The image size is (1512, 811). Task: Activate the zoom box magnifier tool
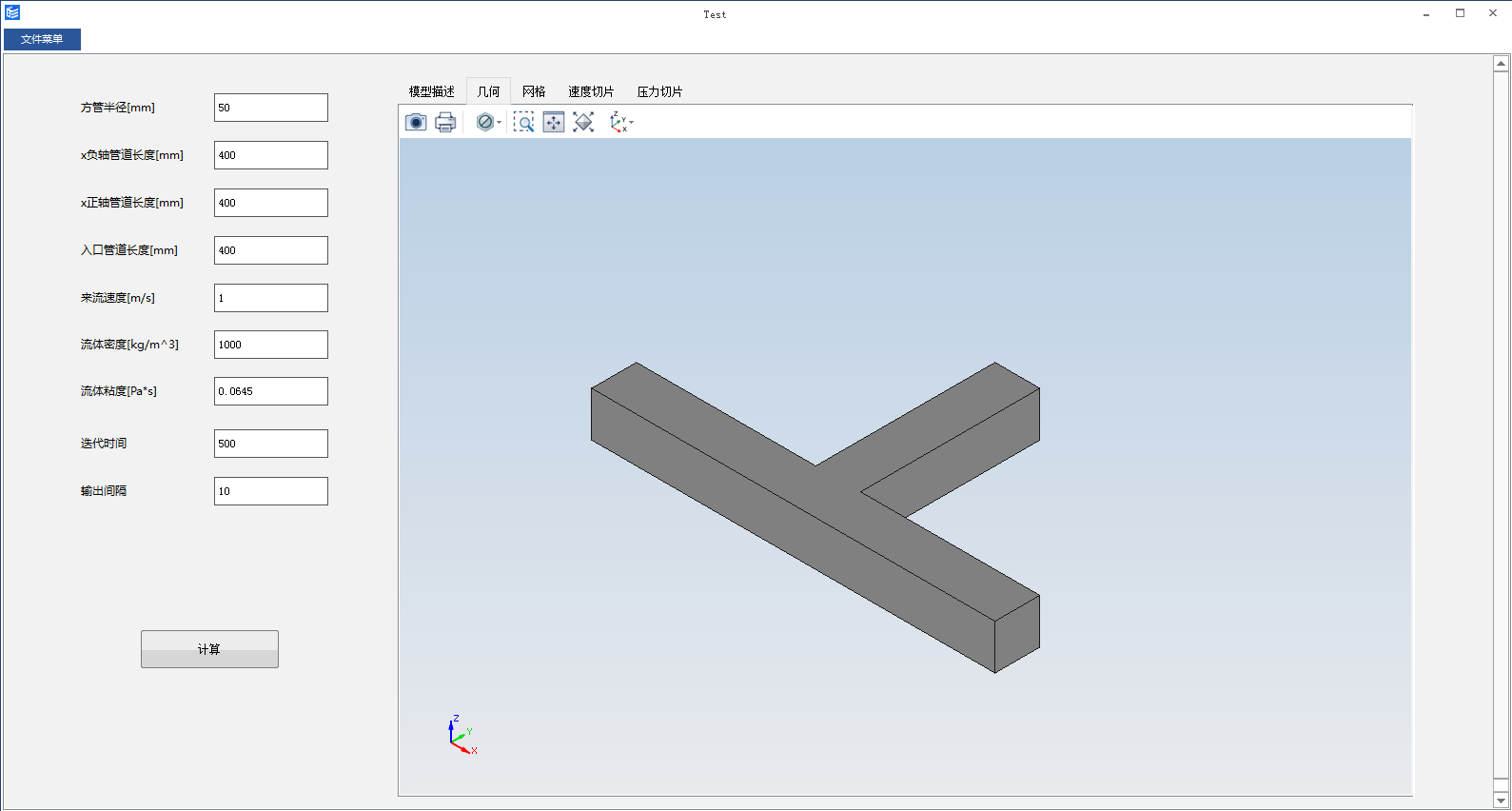tap(523, 122)
